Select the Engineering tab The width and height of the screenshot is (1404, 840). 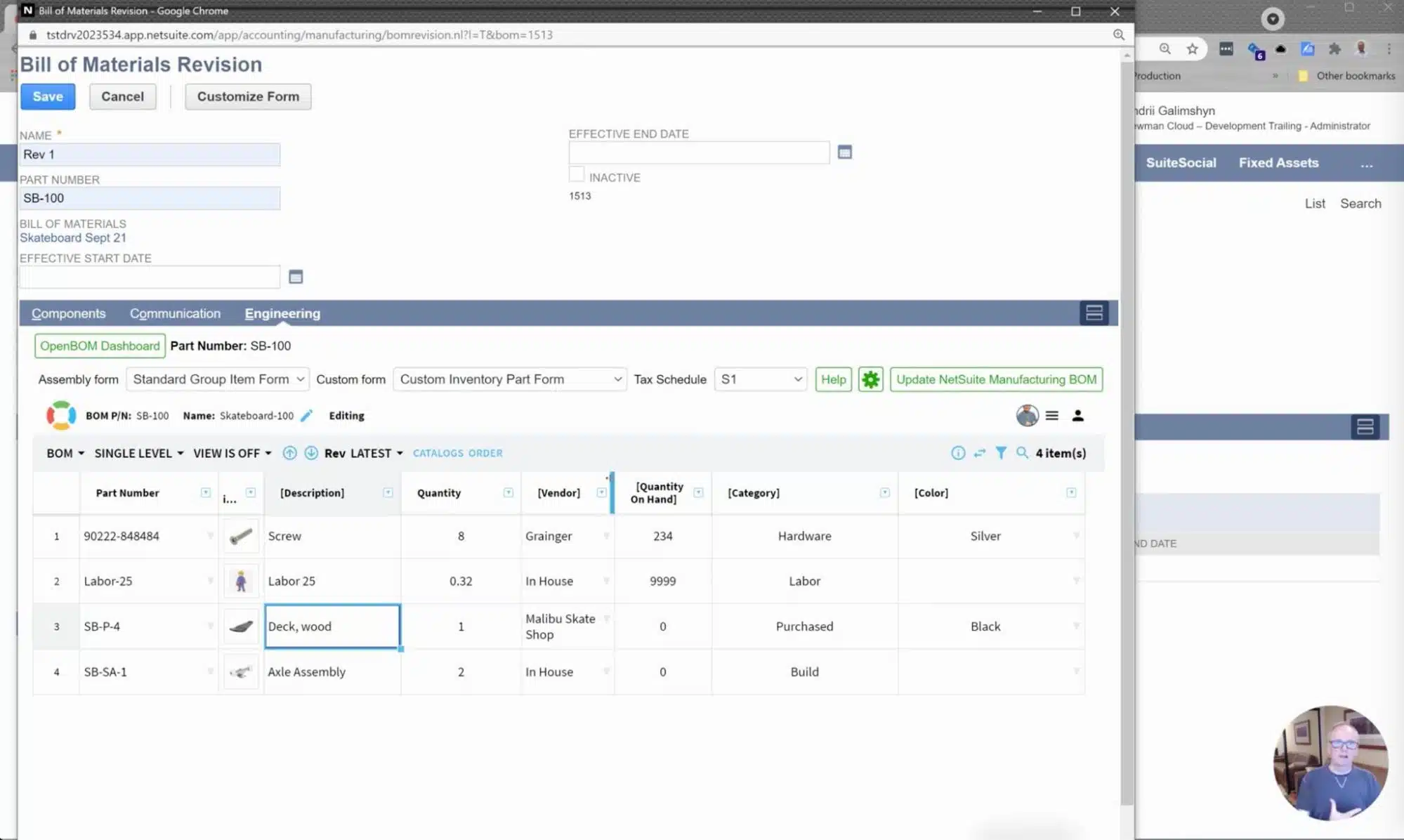point(282,313)
